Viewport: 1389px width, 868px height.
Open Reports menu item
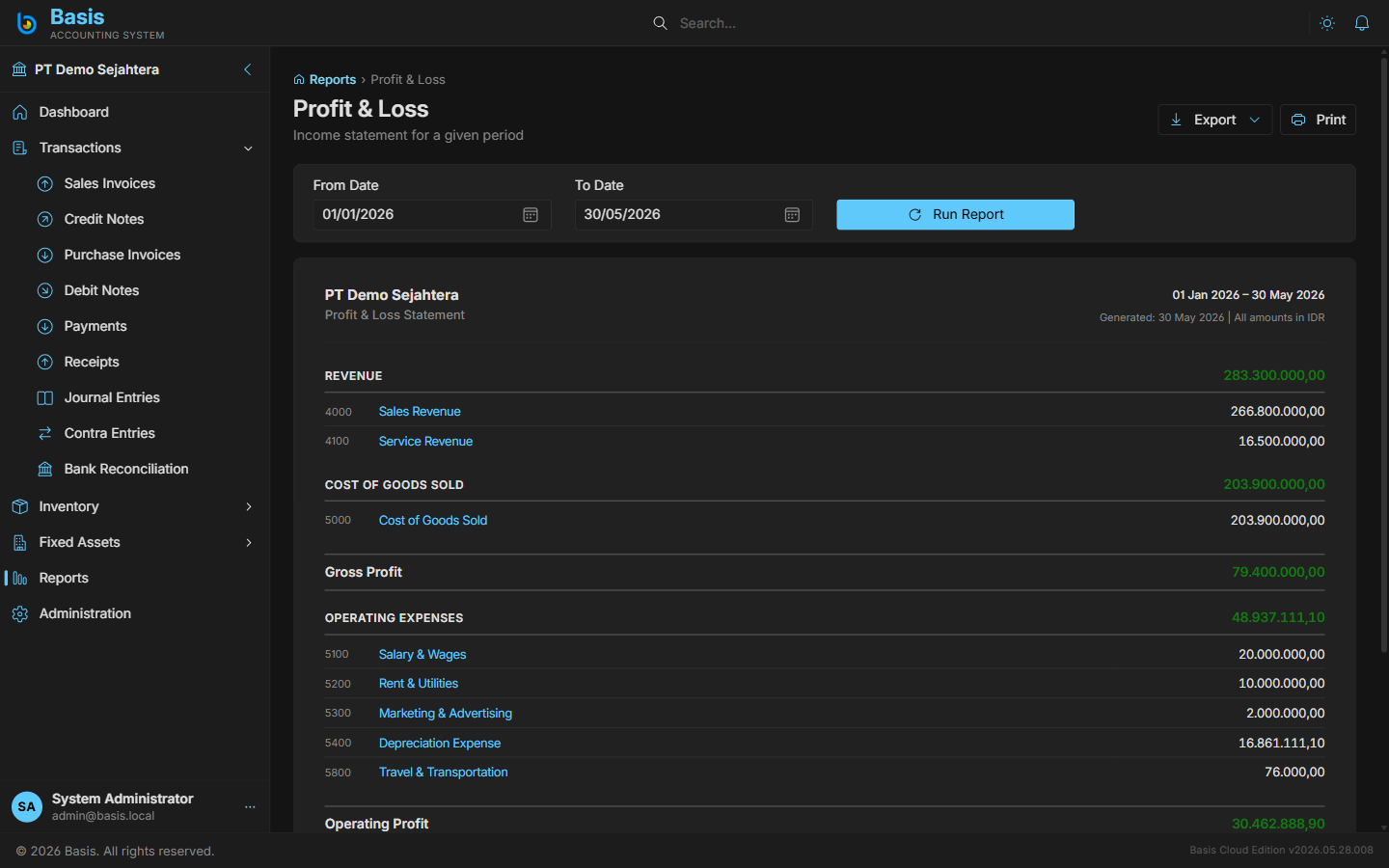pos(134,578)
